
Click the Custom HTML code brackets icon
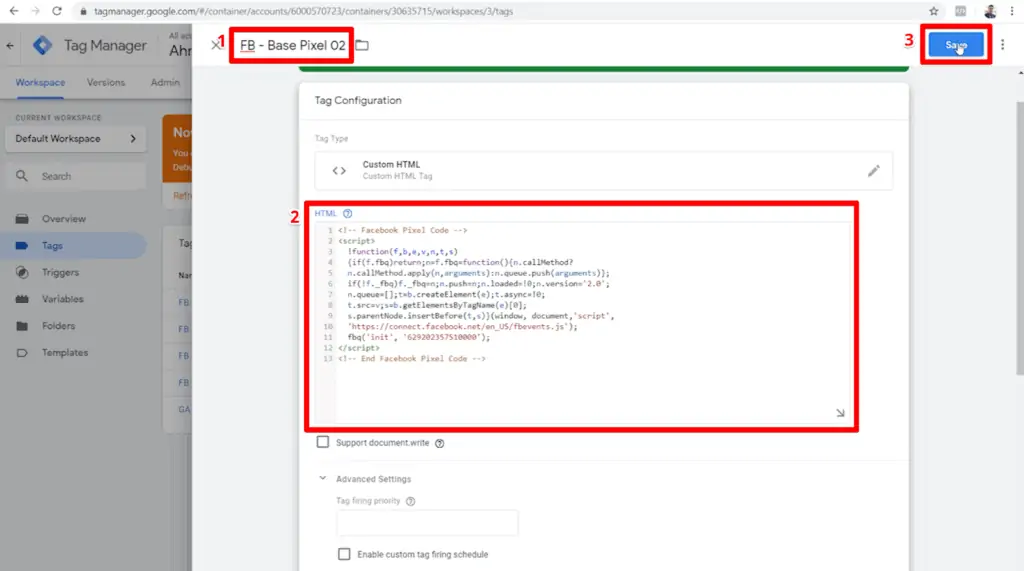tap(339, 171)
